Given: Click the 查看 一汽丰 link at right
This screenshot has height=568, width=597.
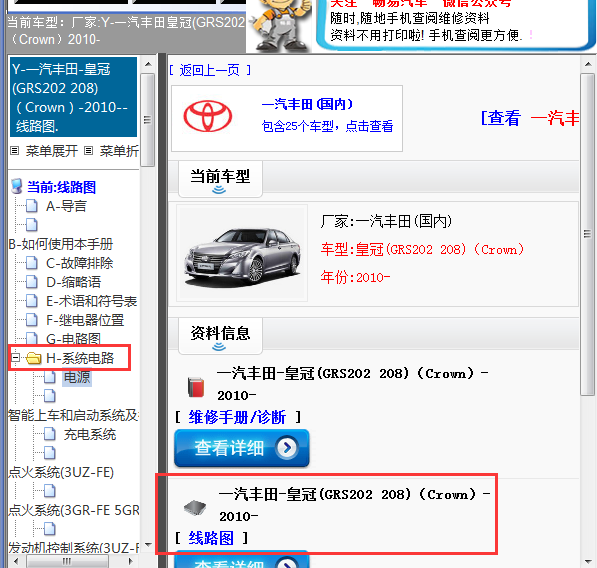Looking at the screenshot, I should pos(530,118).
